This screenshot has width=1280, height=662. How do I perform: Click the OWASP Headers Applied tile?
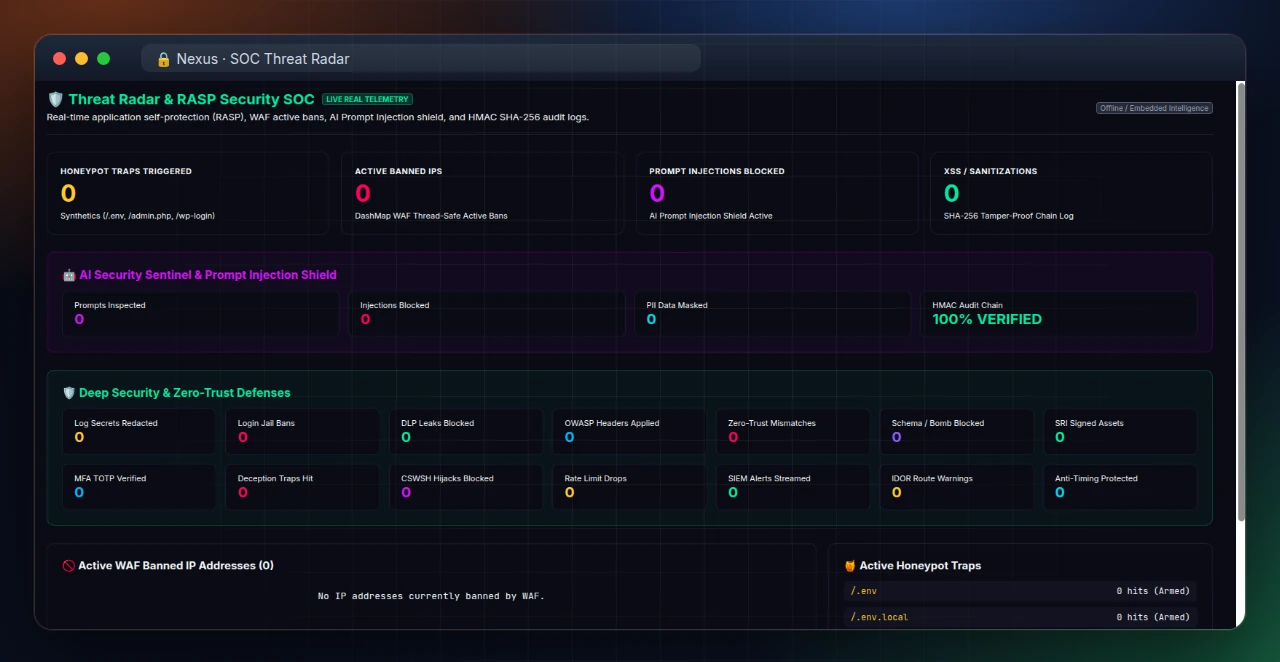pyautogui.click(x=629, y=431)
